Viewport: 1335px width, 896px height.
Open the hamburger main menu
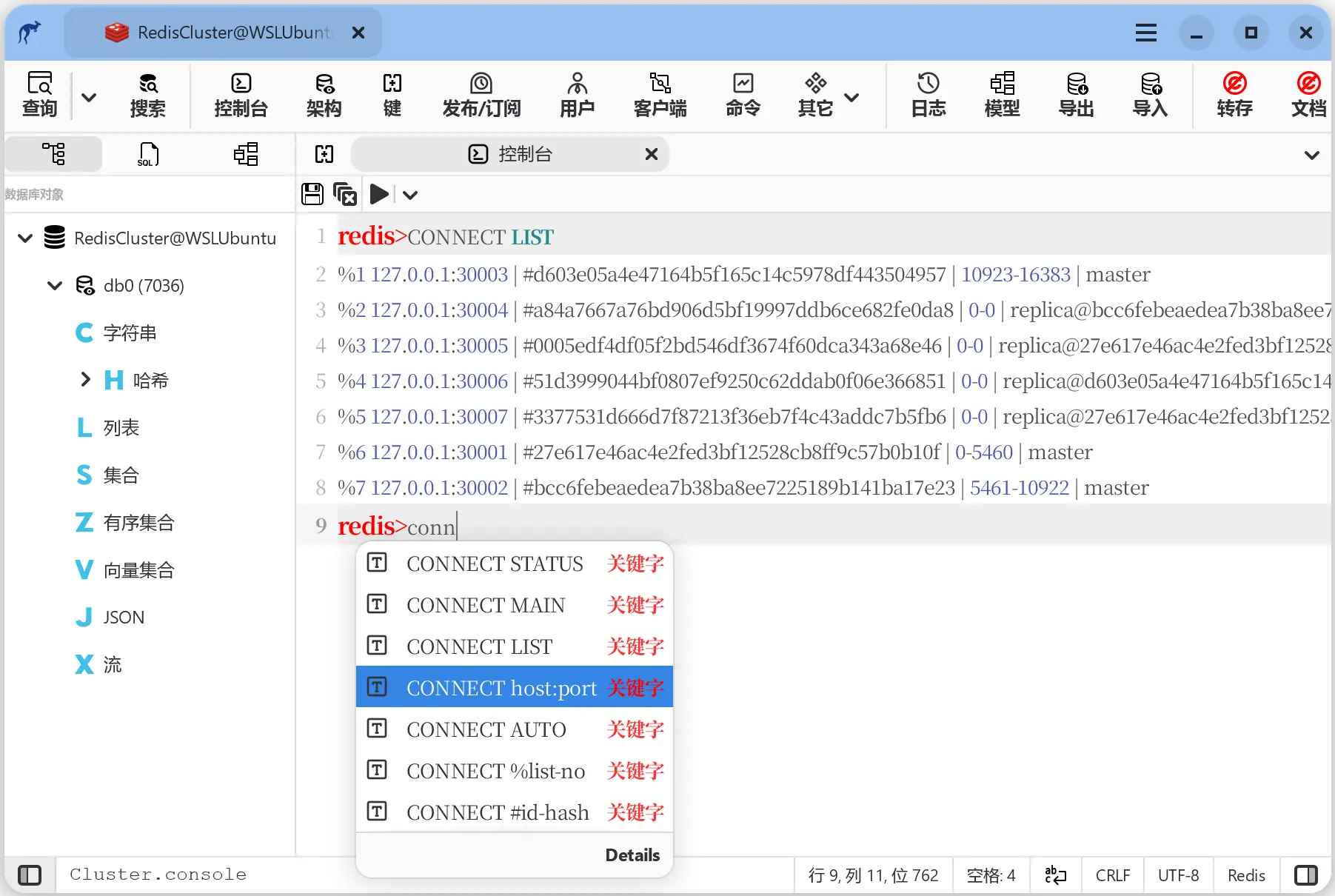coord(1146,33)
